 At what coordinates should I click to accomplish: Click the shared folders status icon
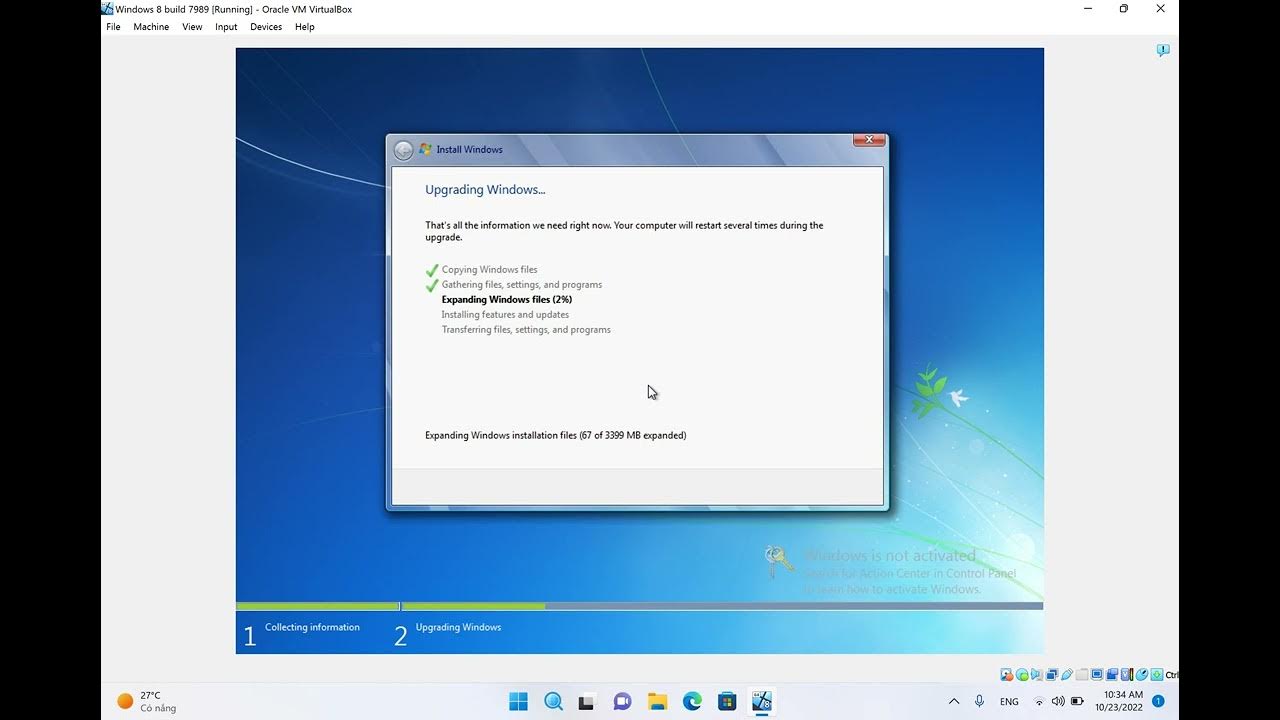coord(1082,675)
